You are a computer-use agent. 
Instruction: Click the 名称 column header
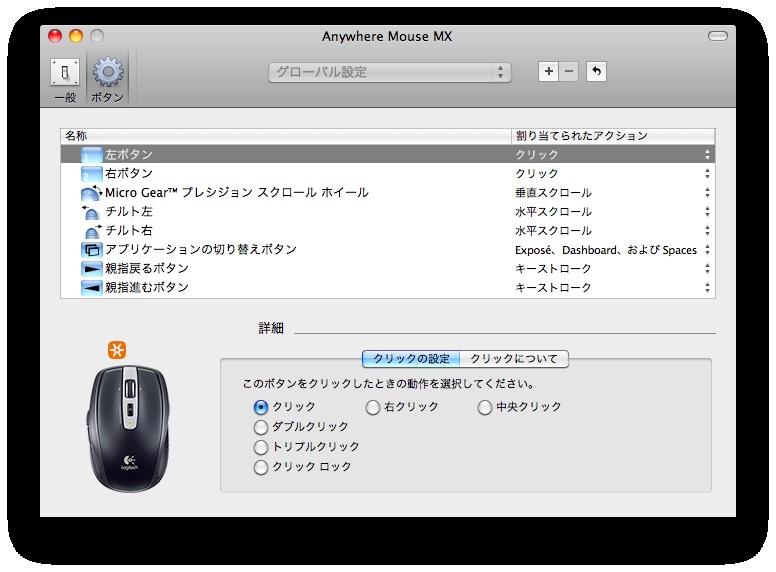coord(286,136)
